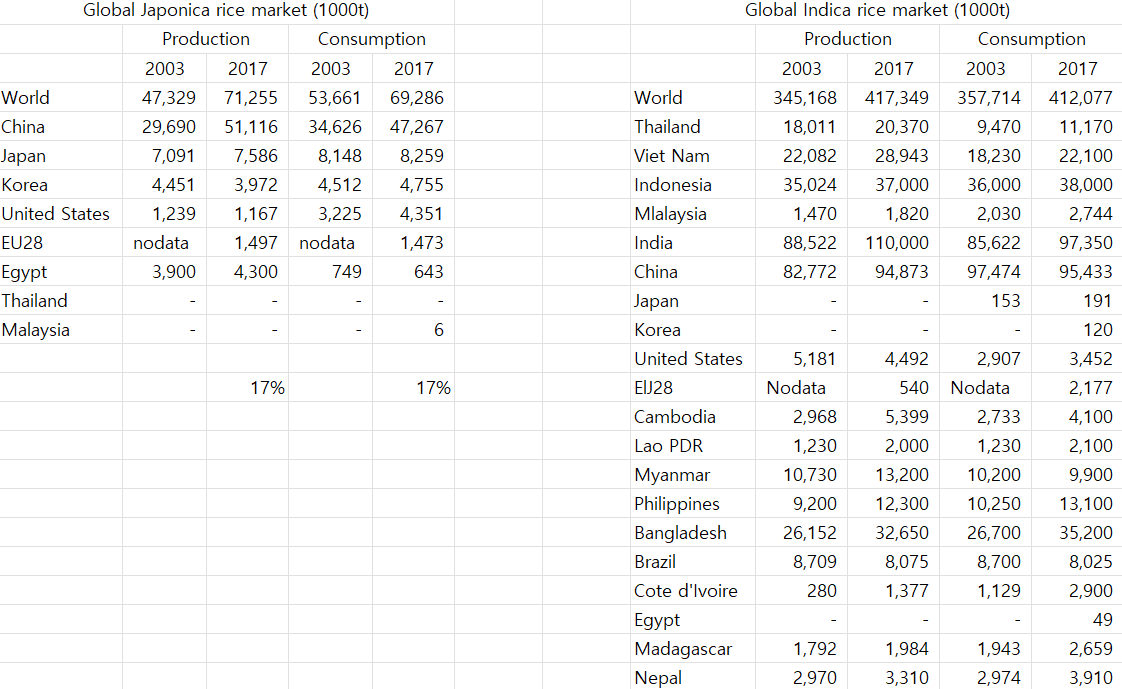Click Thailand row label in Indica table
This screenshot has height=689, width=1122.
667,127
